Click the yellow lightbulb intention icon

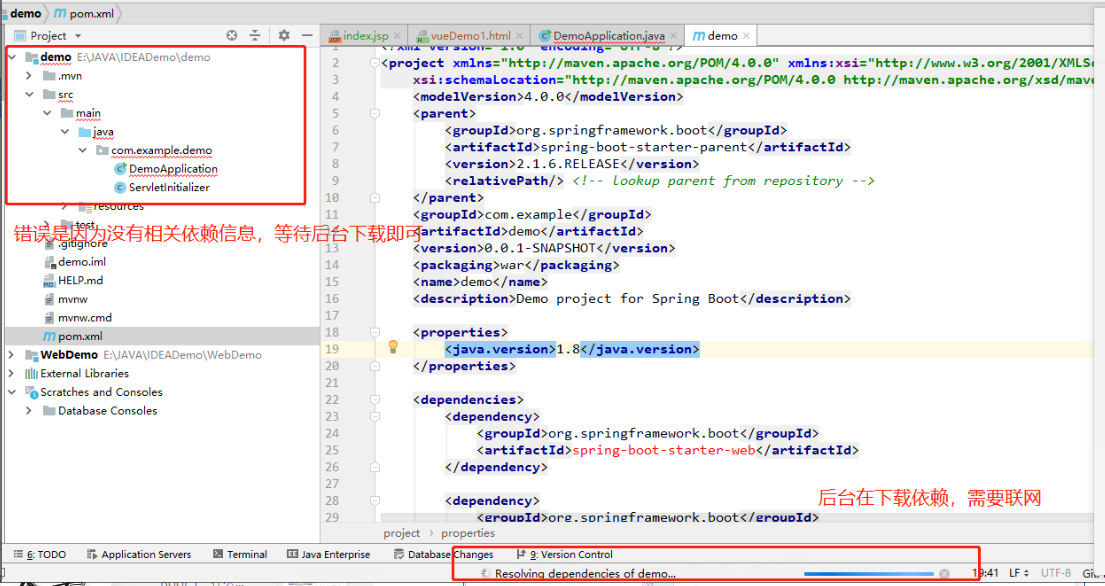tap(394, 347)
